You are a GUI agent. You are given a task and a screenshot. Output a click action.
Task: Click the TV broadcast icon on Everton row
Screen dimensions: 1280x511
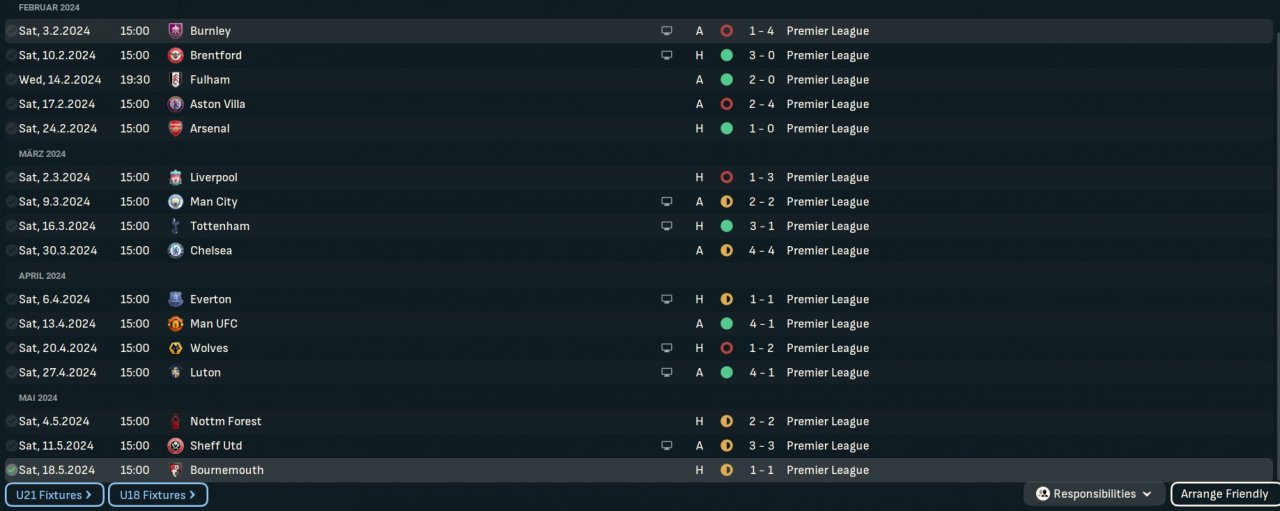(x=667, y=300)
